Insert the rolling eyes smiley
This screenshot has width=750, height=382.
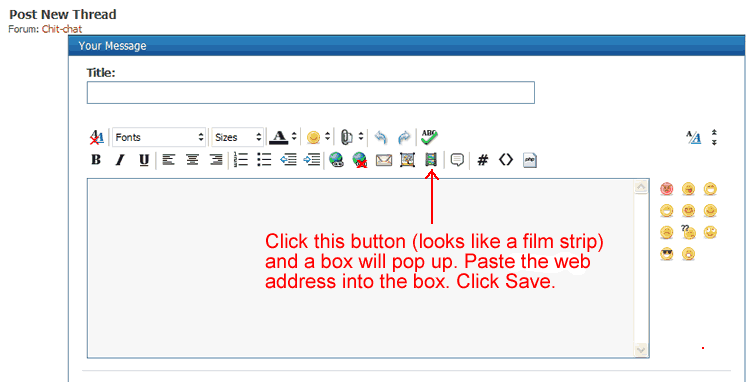tap(710, 232)
